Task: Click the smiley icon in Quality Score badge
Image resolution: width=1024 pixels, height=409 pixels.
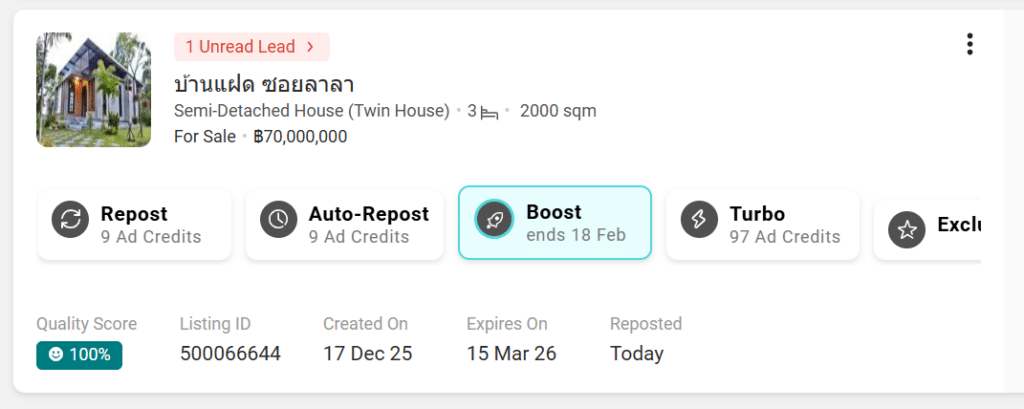Action: [x=55, y=355]
